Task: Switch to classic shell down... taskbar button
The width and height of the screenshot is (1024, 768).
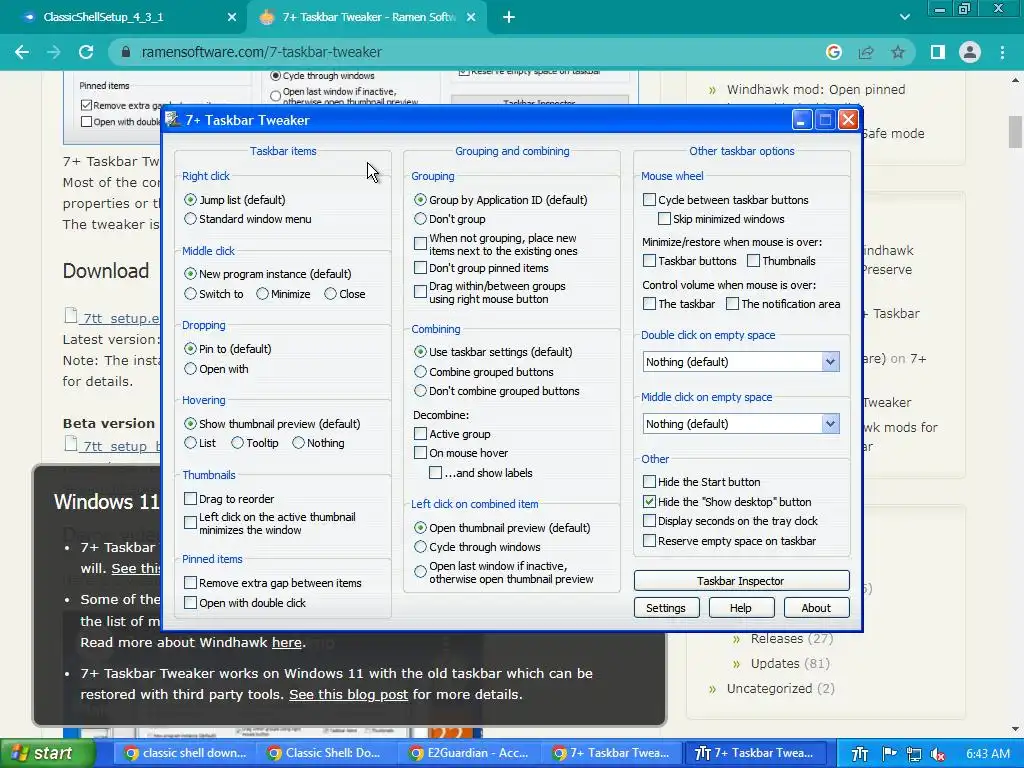Action: click(x=185, y=753)
